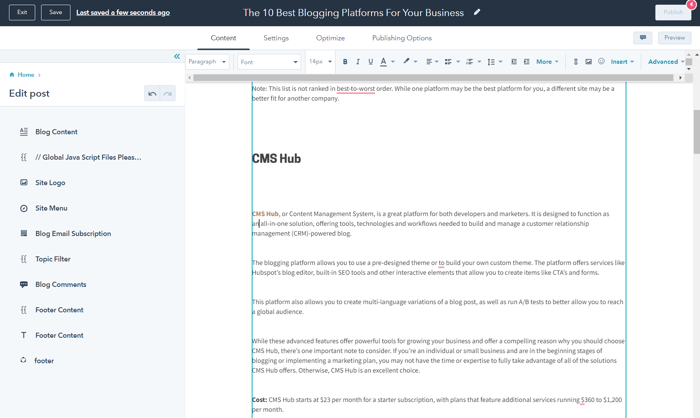Click the Topic Filter braces icon

[24, 259]
